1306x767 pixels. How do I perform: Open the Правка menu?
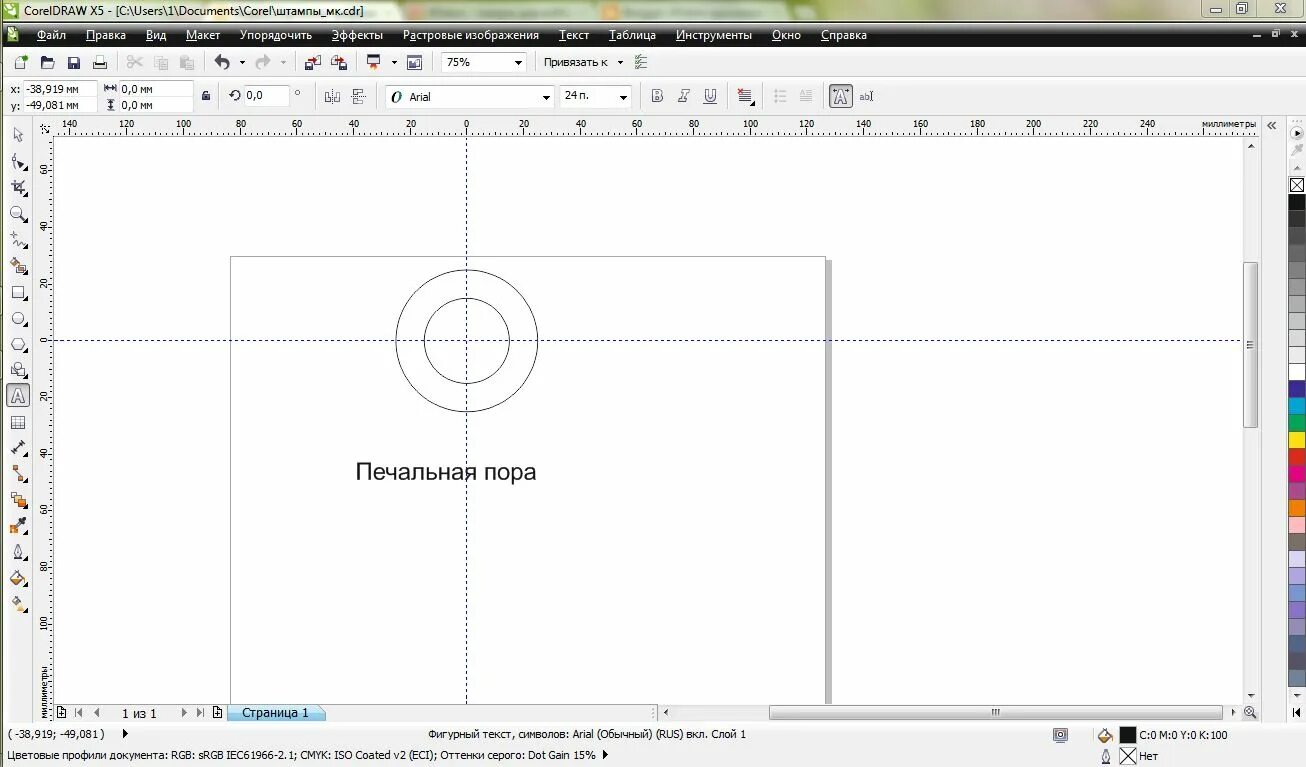tap(106, 35)
